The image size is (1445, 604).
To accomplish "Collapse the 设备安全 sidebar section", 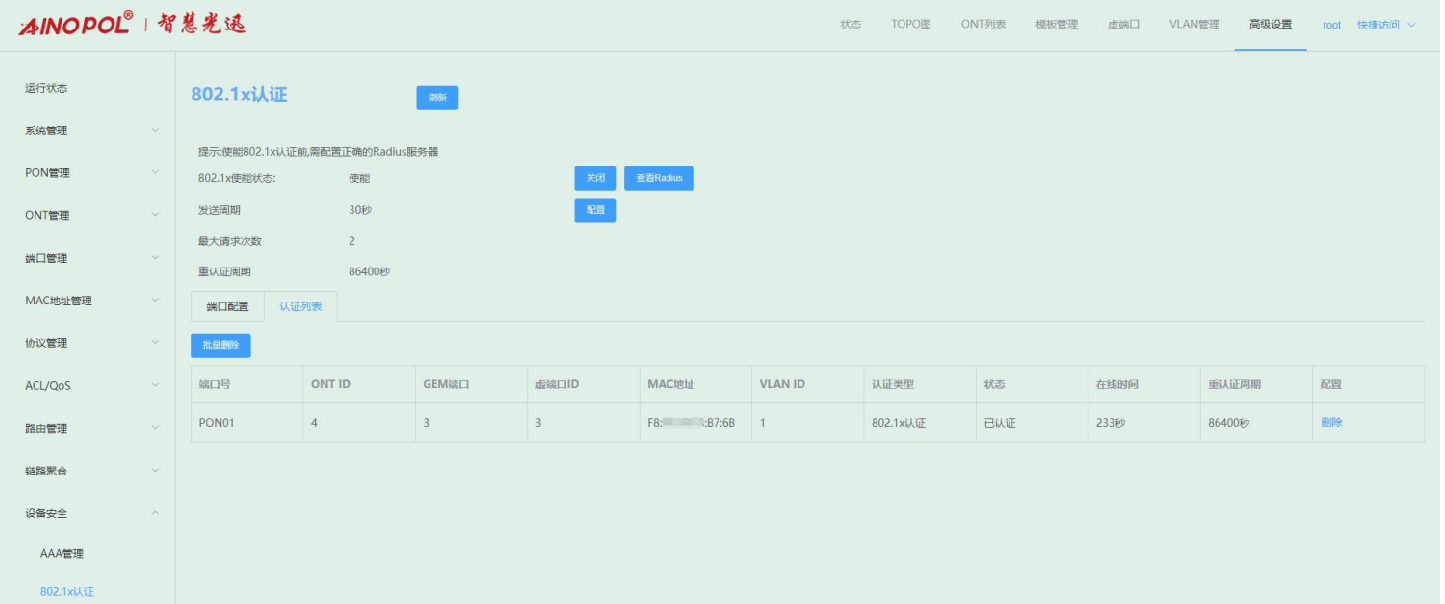I will [x=90, y=513].
